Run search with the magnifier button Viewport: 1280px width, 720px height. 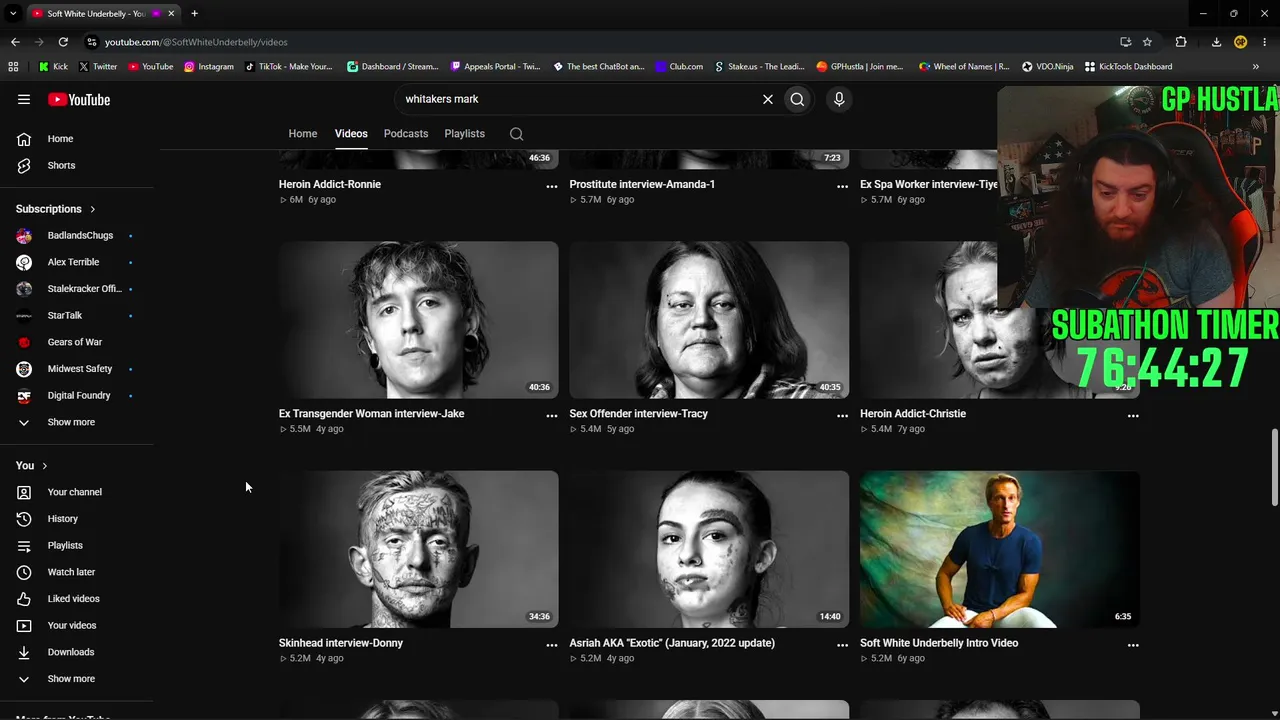click(x=797, y=99)
